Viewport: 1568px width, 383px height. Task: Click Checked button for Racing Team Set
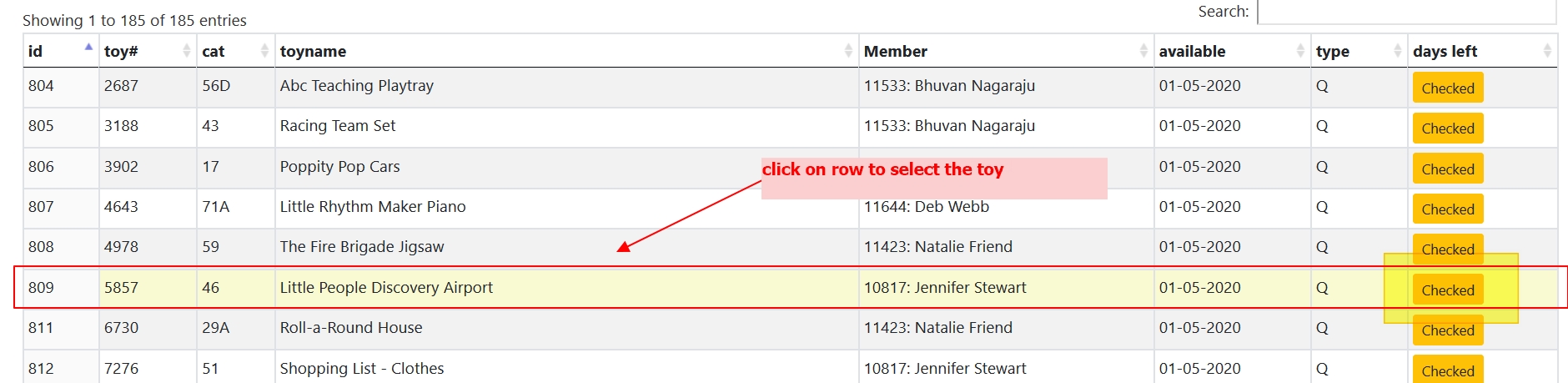[x=1447, y=129]
